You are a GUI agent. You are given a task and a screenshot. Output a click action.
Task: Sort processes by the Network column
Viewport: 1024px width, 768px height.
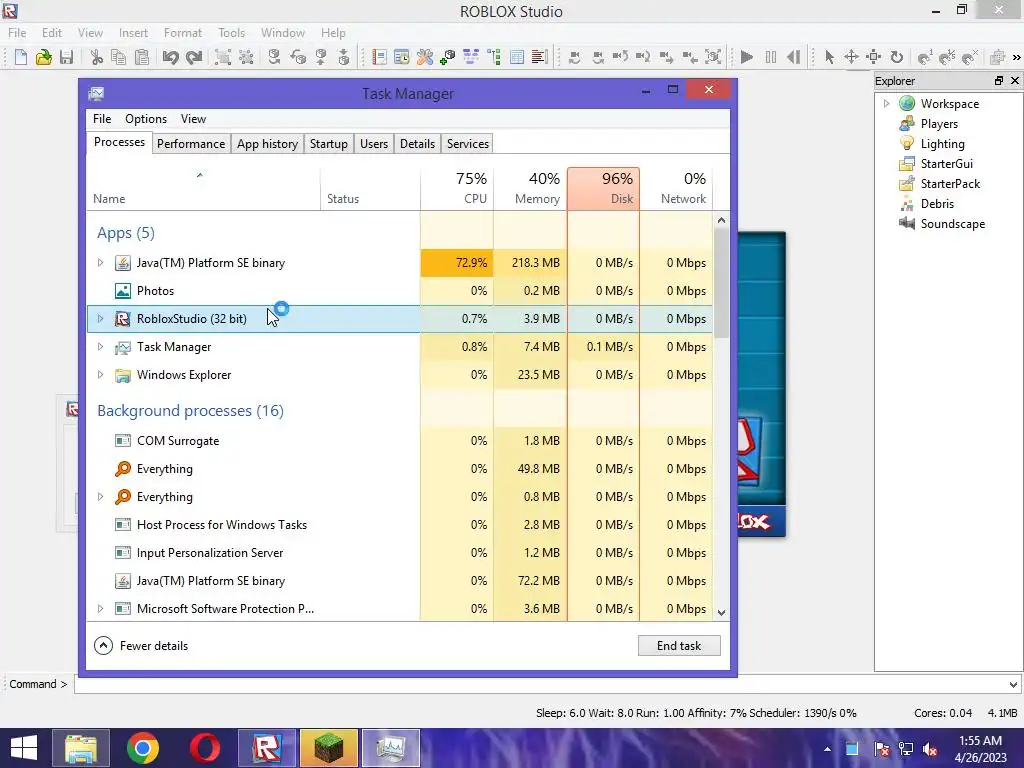pos(677,189)
